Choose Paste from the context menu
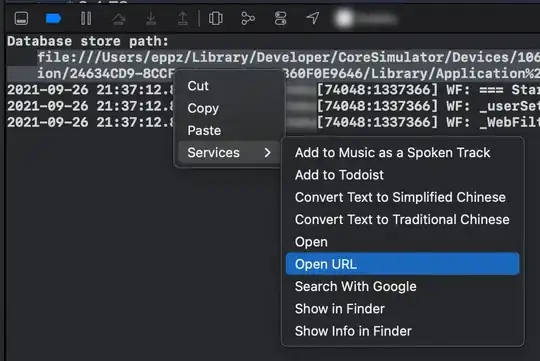540x361 pixels. tap(228, 131)
